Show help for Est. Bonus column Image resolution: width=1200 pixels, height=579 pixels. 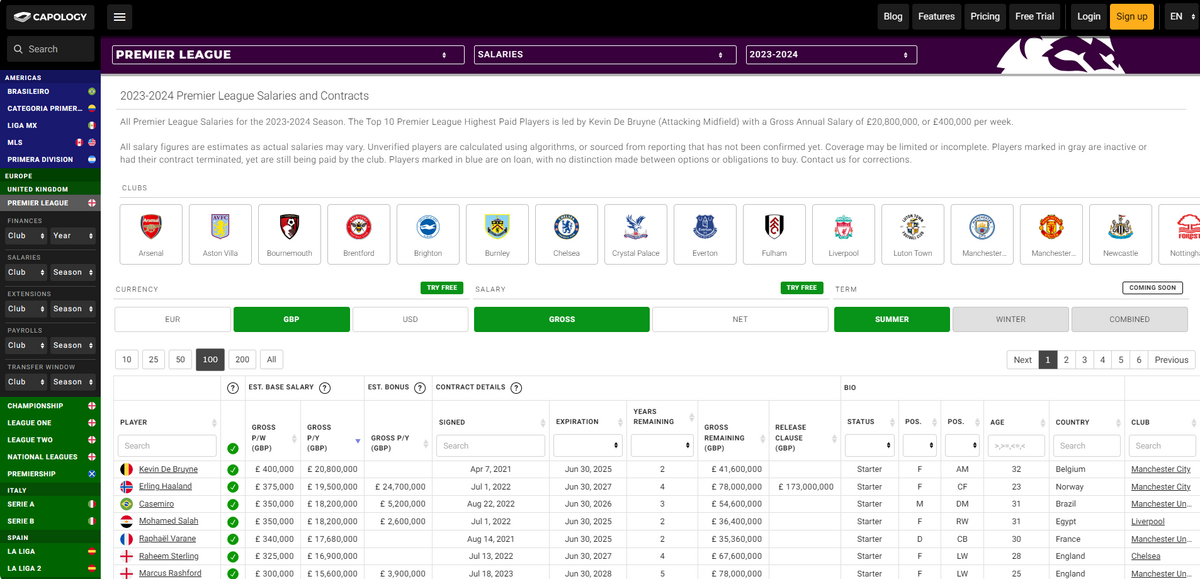pos(421,388)
